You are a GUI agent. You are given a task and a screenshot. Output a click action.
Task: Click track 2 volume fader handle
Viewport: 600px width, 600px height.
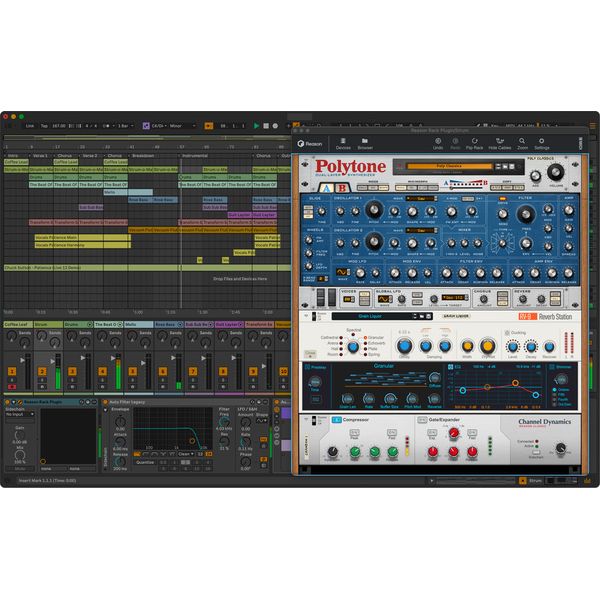53,361
